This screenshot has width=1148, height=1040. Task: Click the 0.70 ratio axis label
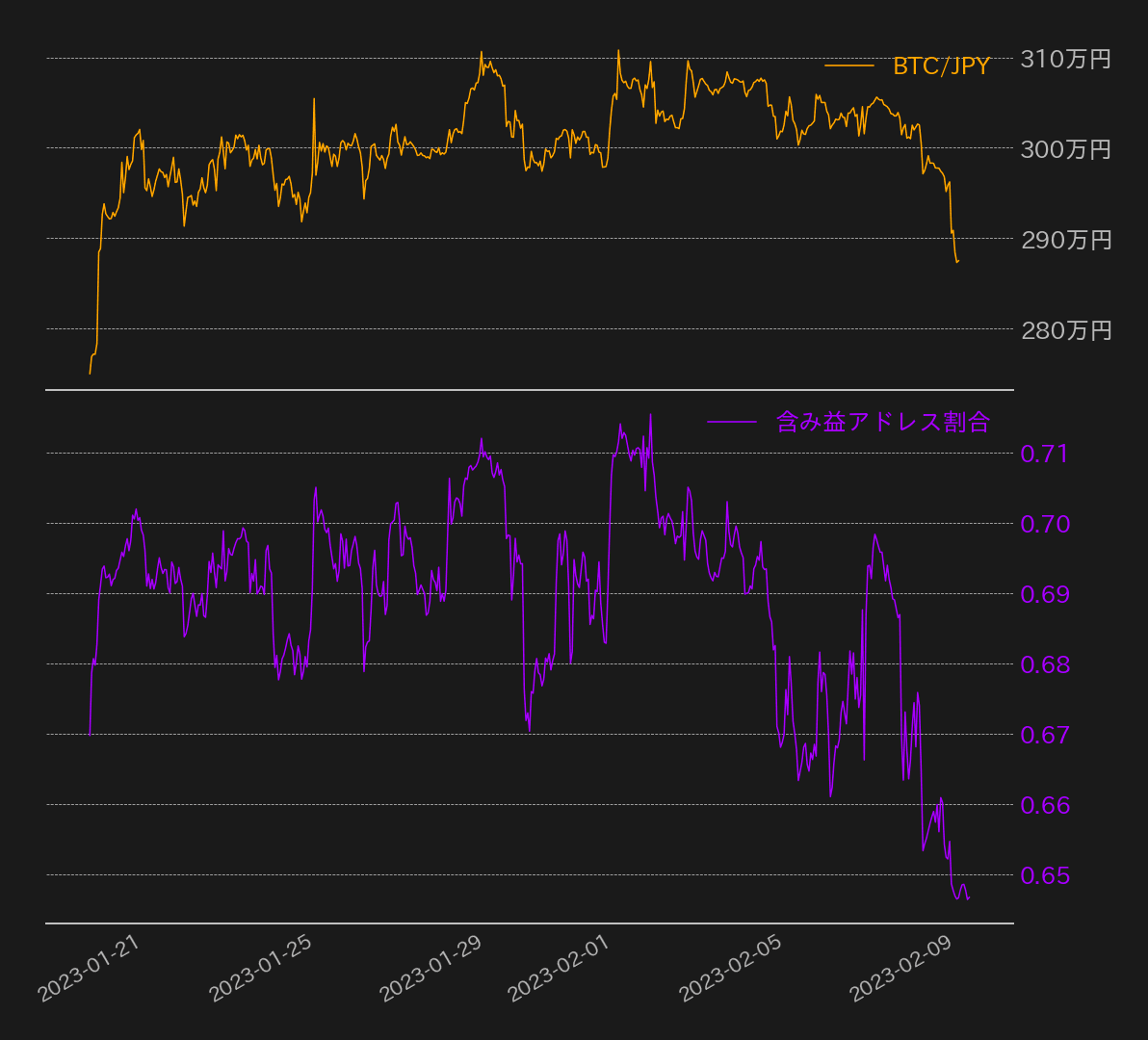(1044, 524)
